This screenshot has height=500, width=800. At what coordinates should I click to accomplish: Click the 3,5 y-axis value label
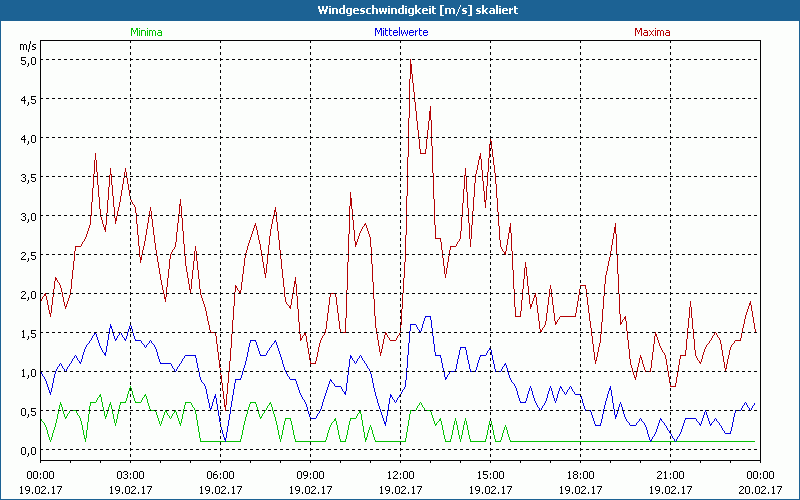point(28,177)
